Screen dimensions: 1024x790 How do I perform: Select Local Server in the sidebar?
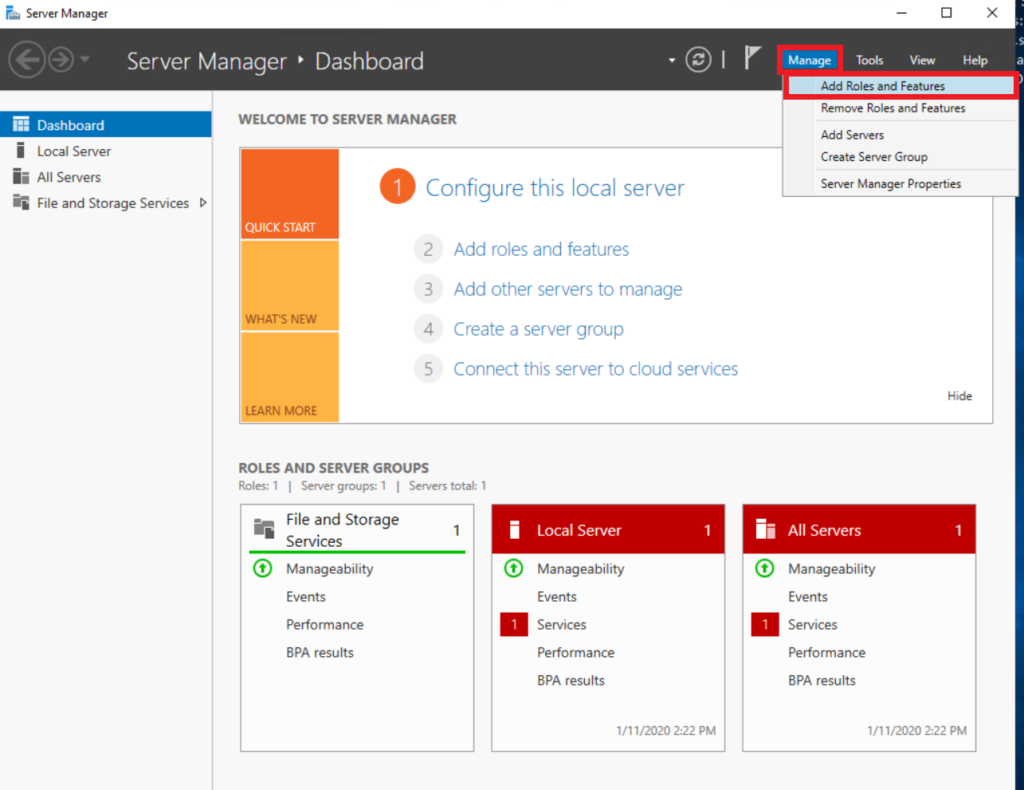(x=106, y=151)
